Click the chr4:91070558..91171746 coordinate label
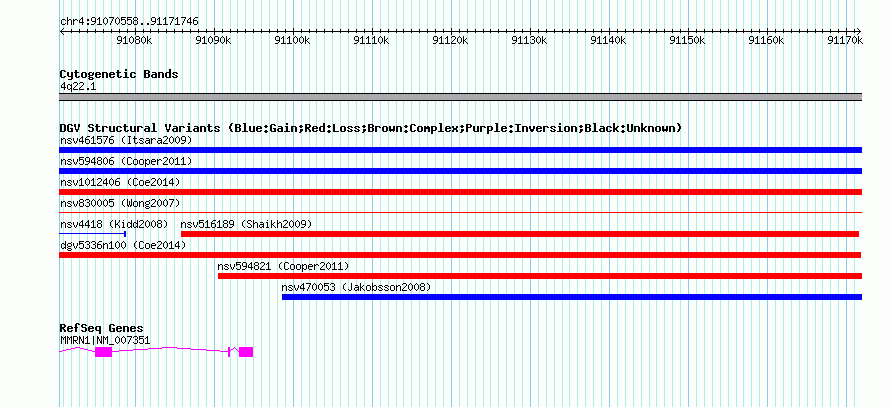Image resolution: width=890 pixels, height=407 pixels. tap(129, 22)
